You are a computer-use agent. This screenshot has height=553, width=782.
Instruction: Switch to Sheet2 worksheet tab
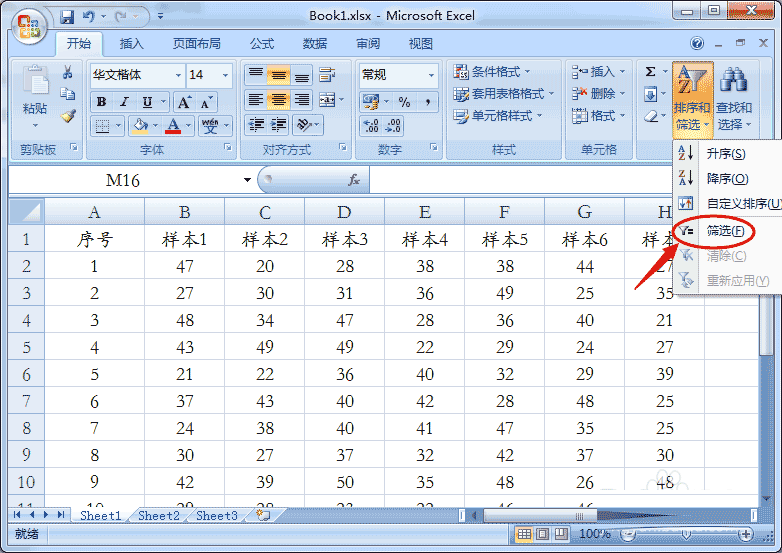(159, 516)
